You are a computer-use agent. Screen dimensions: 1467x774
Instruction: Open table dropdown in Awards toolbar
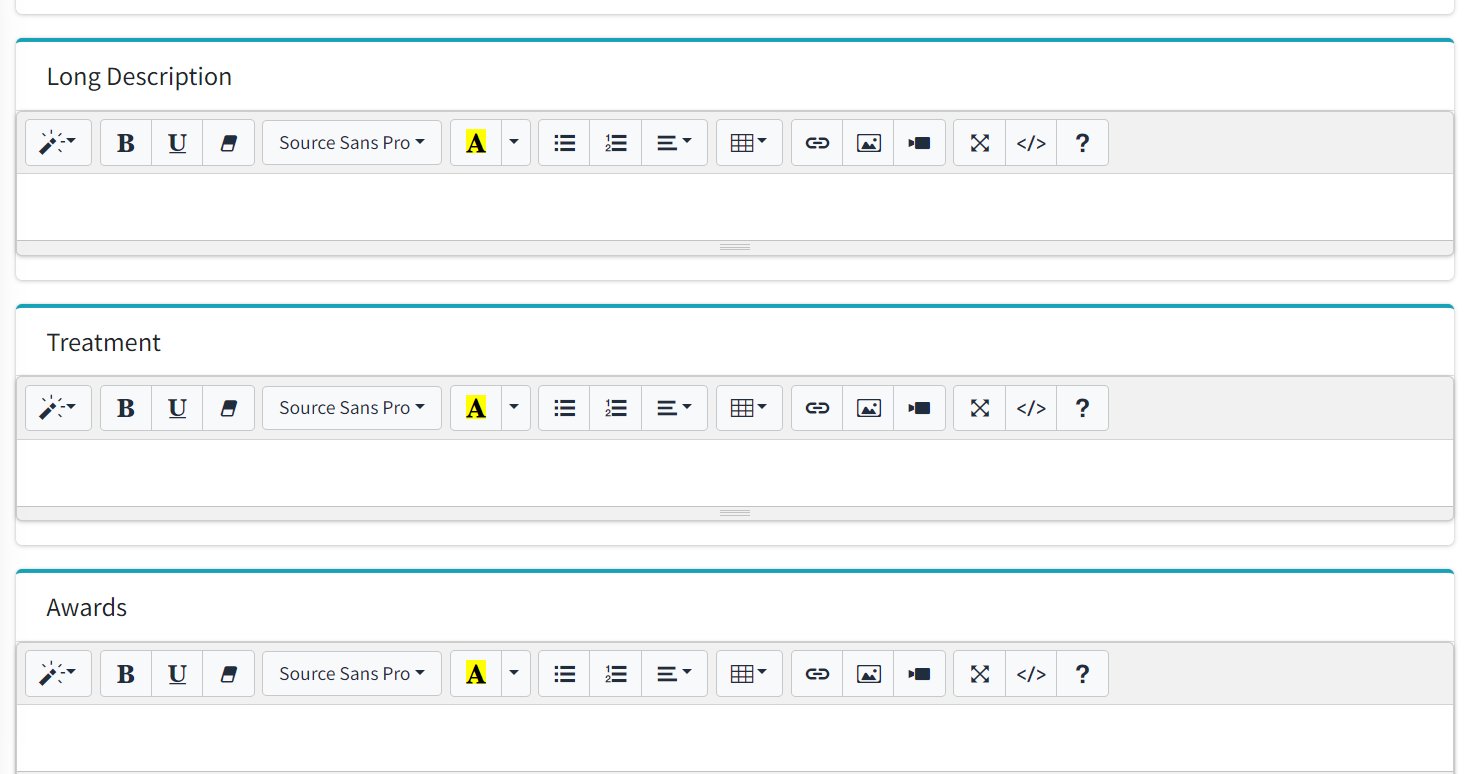(748, 674)
